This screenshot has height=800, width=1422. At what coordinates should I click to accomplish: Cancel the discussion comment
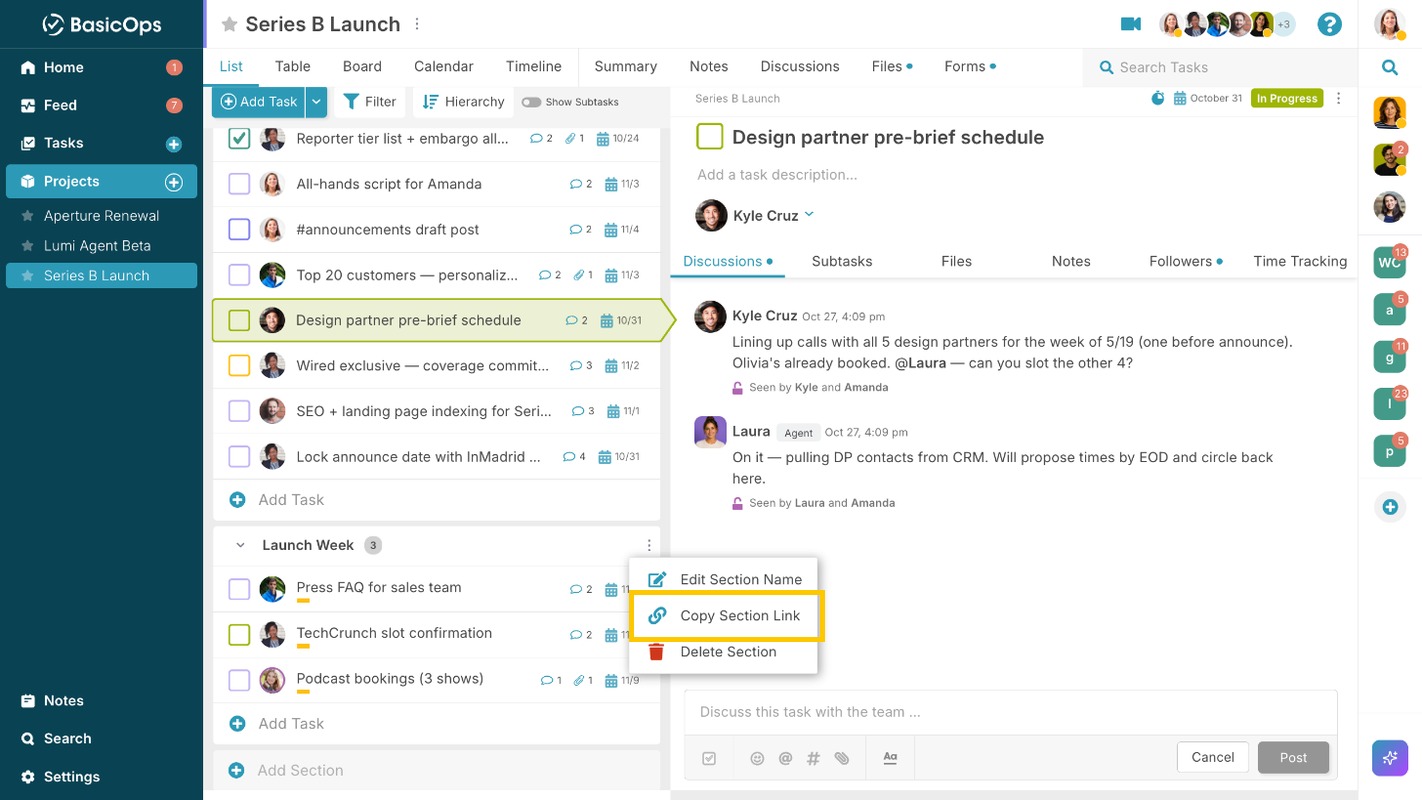[1213, 757]
